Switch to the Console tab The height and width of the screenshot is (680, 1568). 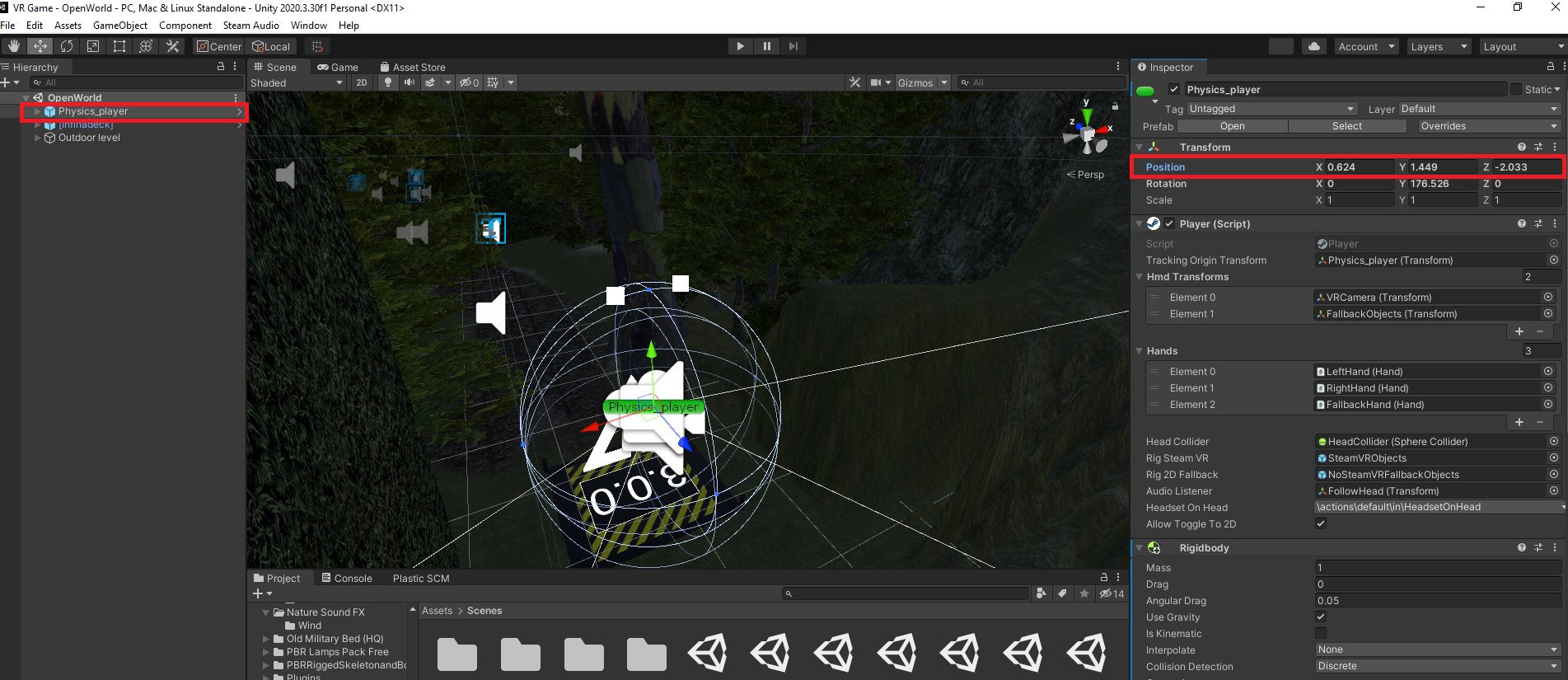(347, 578)
